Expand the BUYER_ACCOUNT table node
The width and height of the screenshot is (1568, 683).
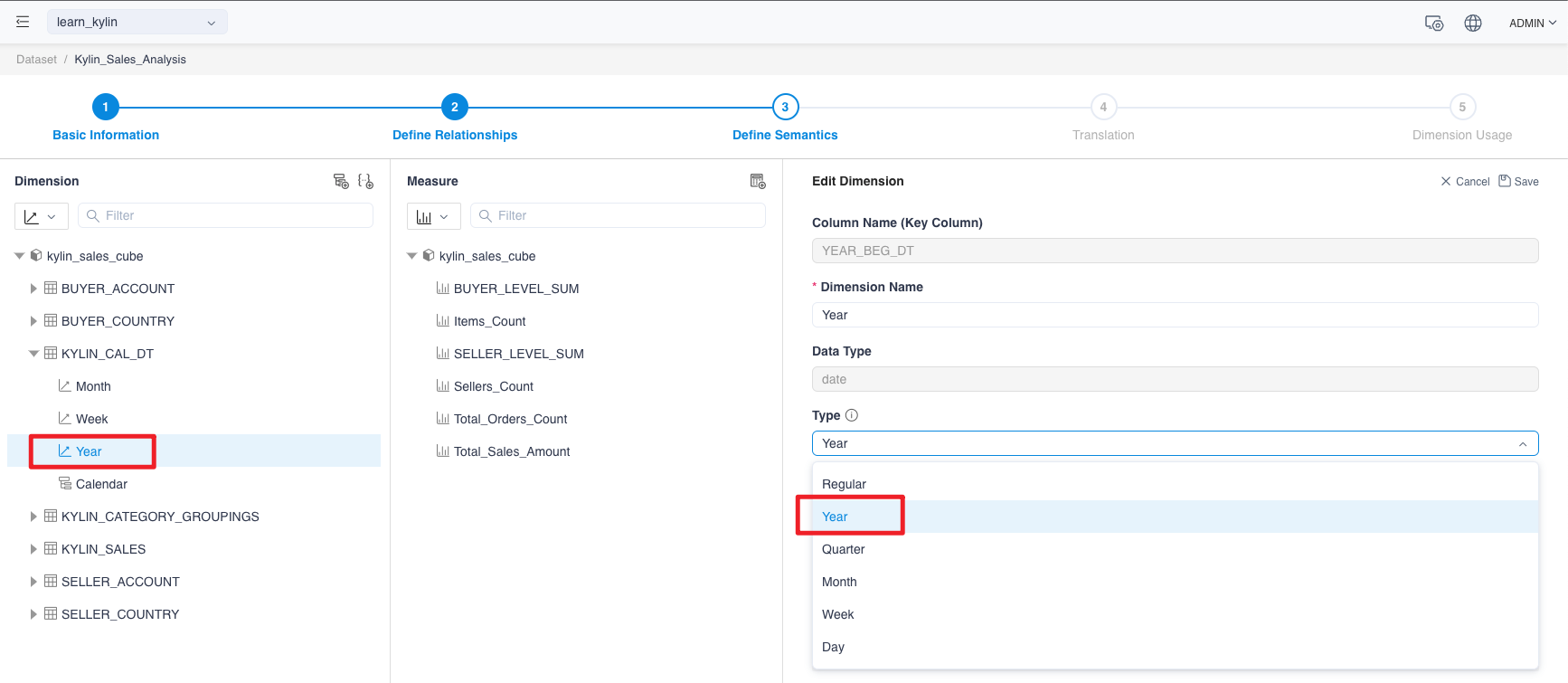(x=33, y=289)
